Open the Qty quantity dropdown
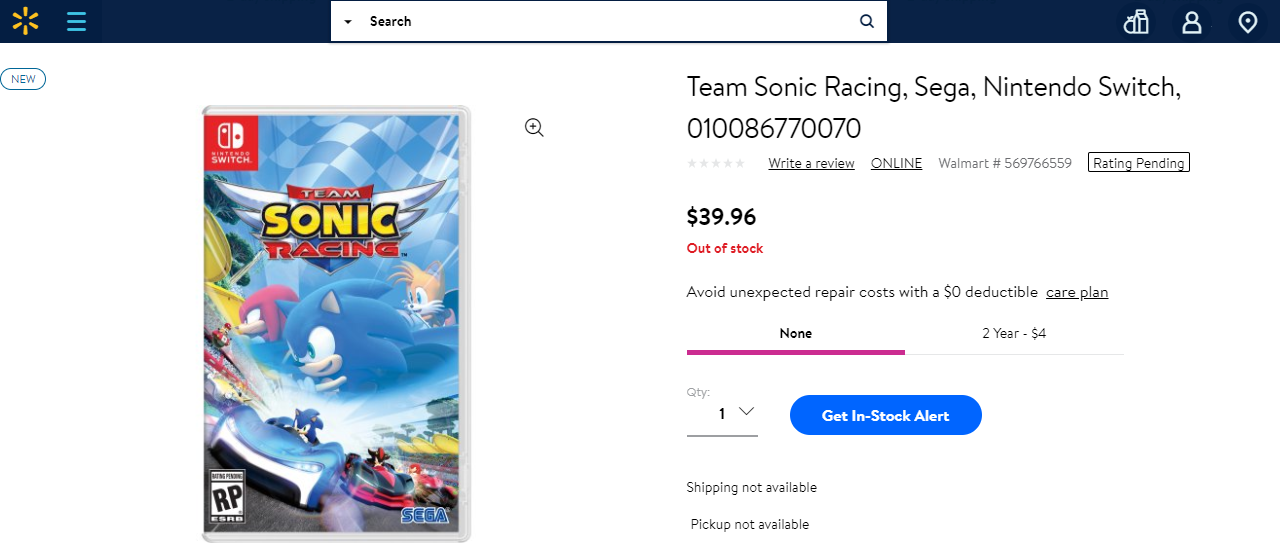 tap(722, 413)
